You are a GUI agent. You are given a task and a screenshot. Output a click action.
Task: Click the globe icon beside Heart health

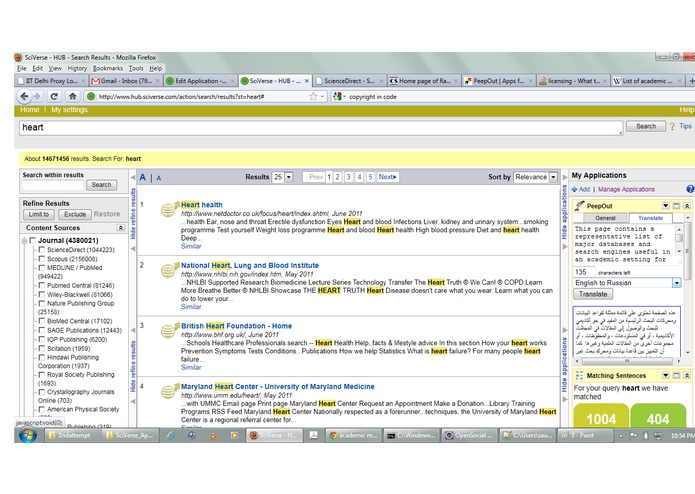[169, 209]
